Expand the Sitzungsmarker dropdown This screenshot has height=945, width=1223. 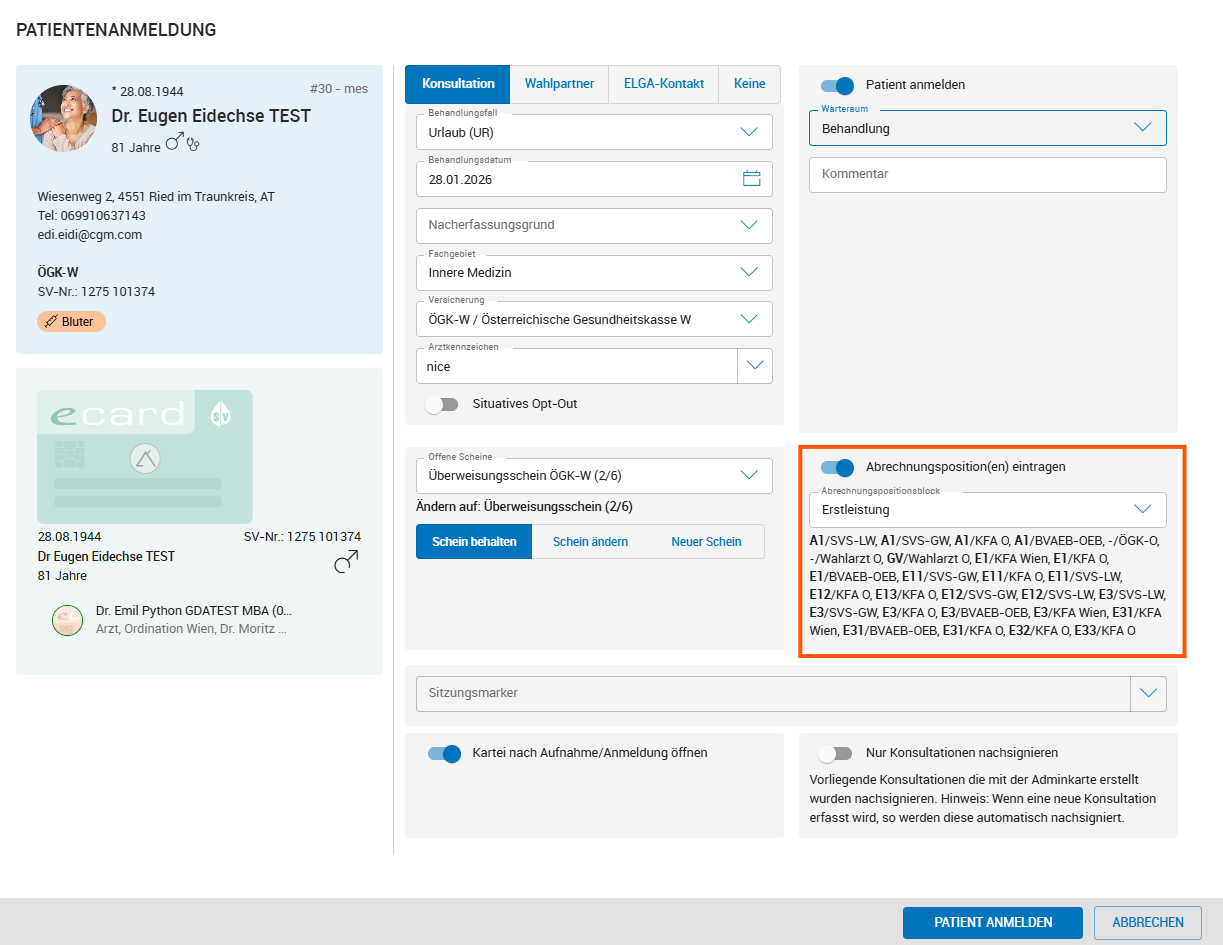1147,693
